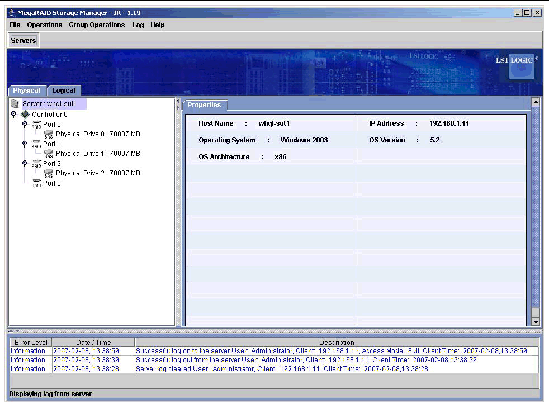This screenshot has height=406, width=549.
Task: Close the MegaRAID Storage Manager window
Action: point(537,13)
